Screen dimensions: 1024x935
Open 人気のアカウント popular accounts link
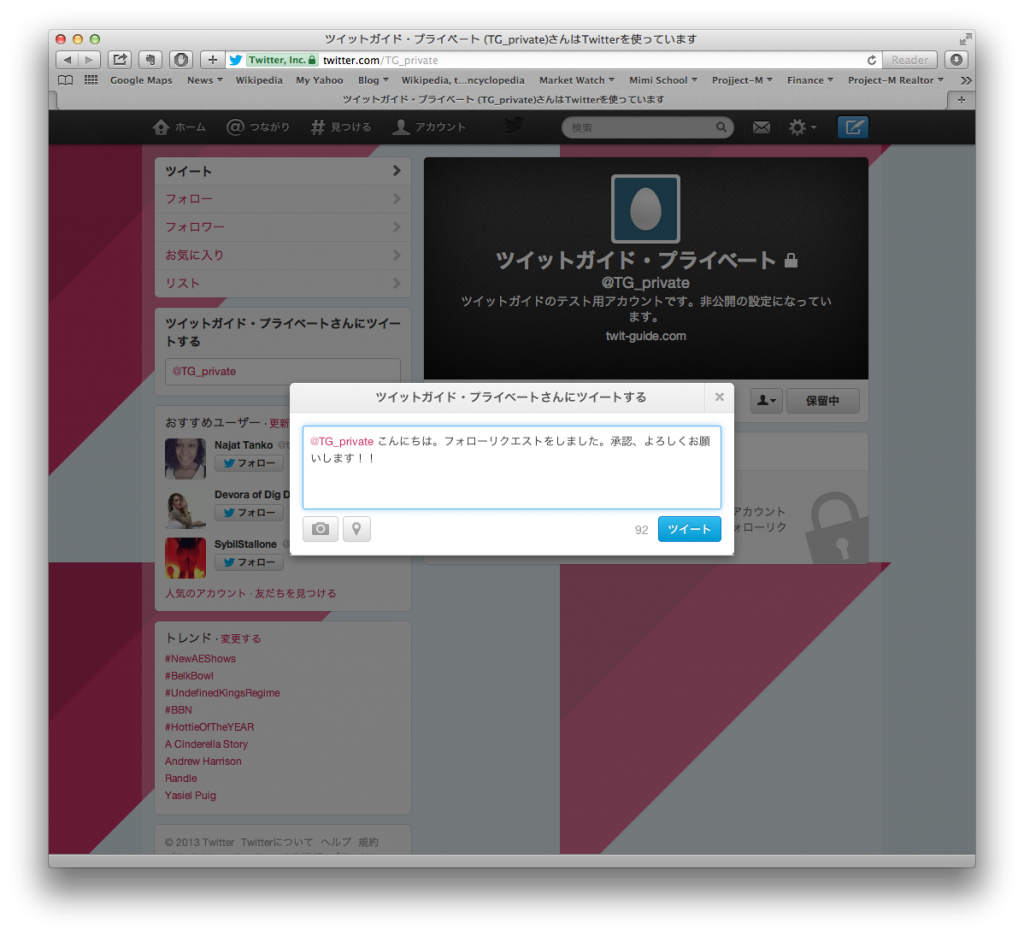click(205, 594)
